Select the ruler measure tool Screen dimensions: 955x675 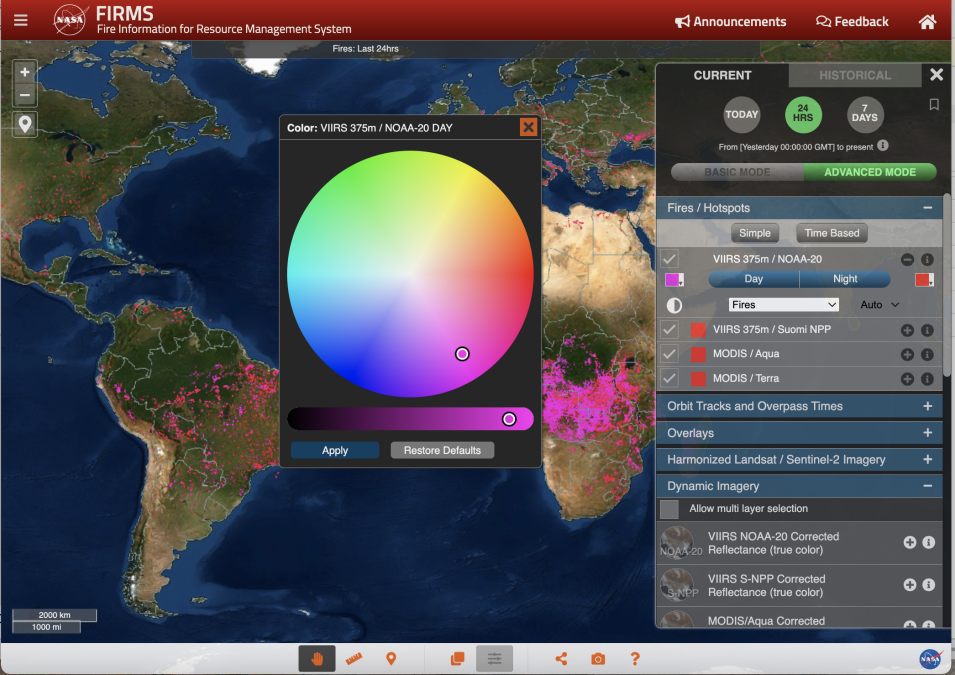coord(354,659)
